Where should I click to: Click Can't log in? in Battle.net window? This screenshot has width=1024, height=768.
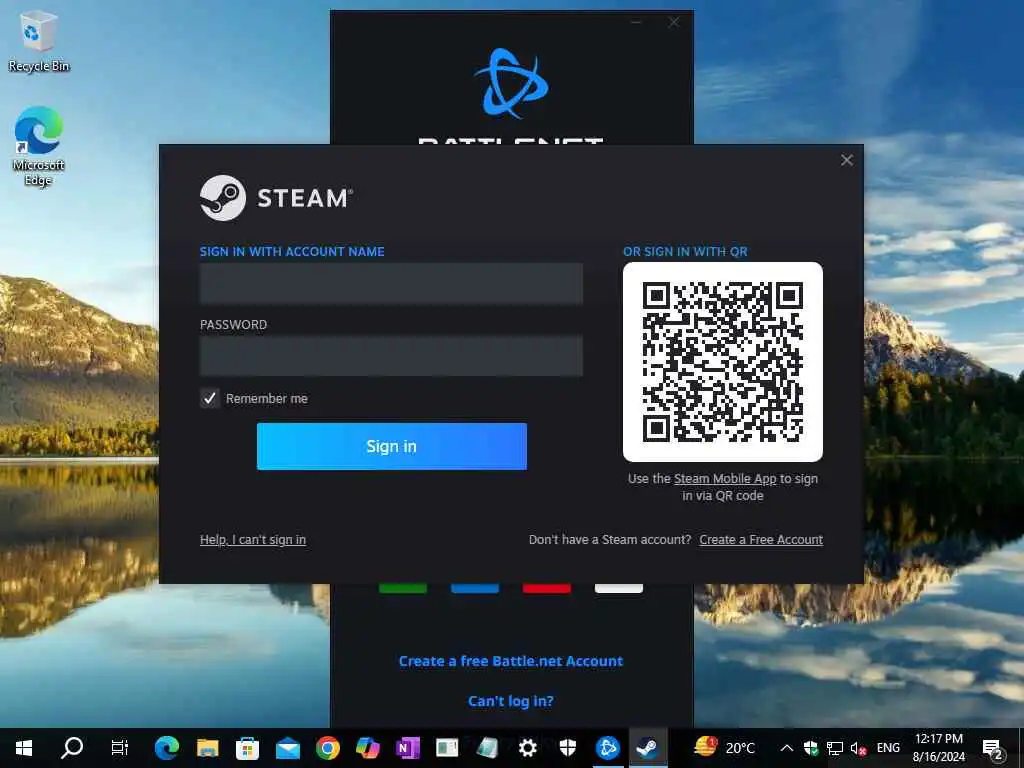tap(511, 701)
